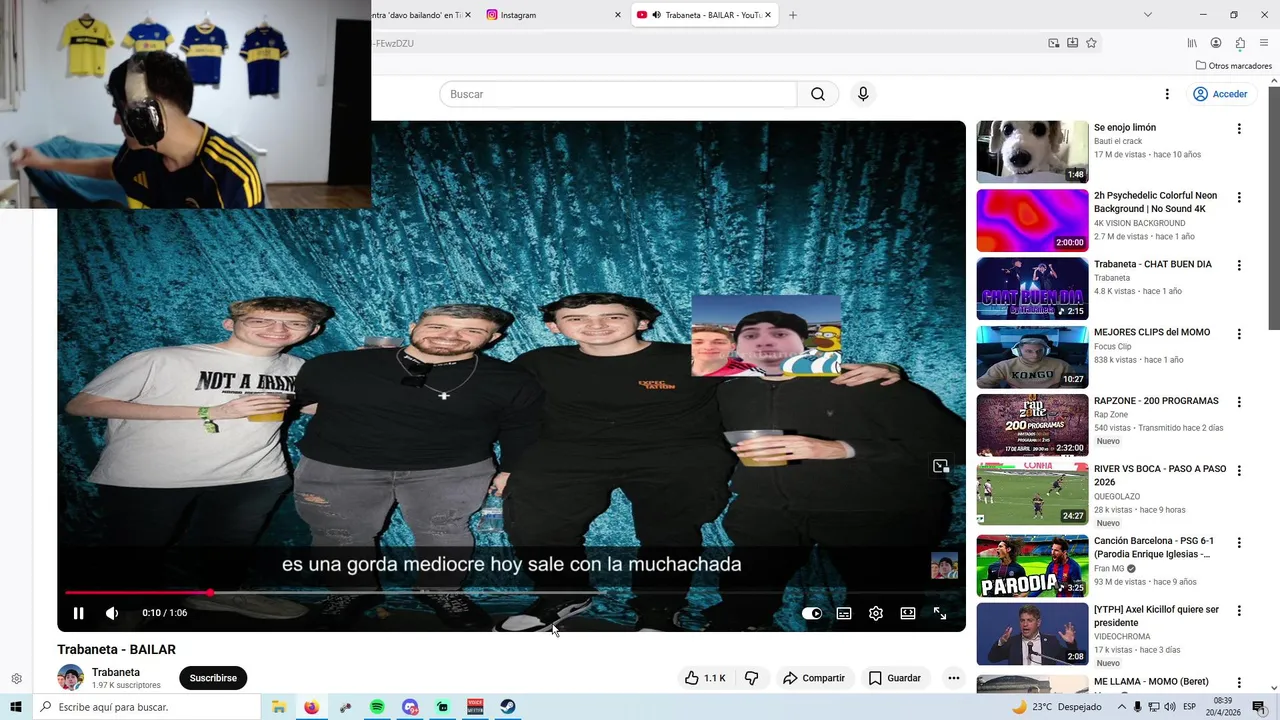
Task: Switch to theater mode
Action: pos(908,613)
